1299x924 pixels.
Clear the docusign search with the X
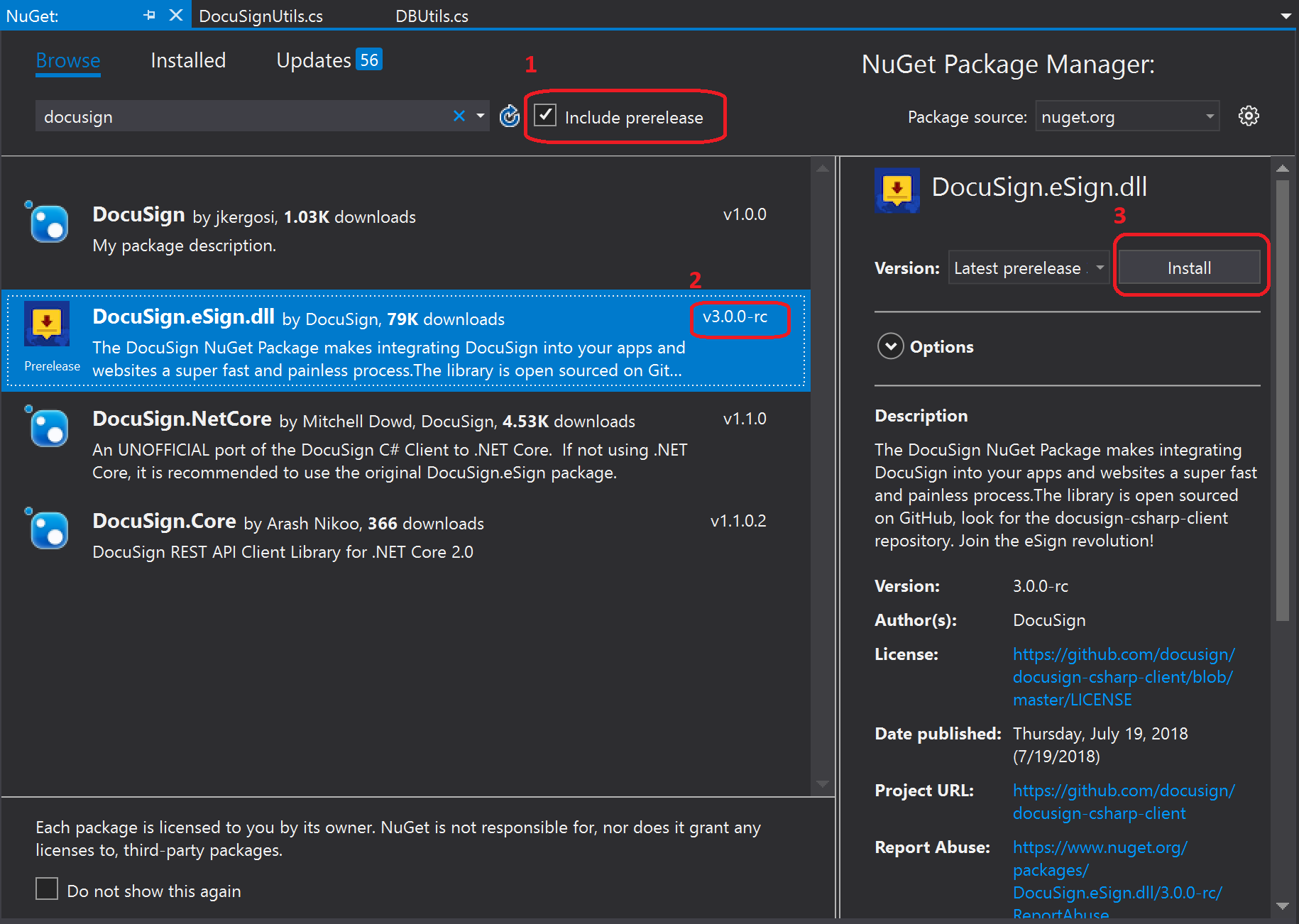point(459,116)
